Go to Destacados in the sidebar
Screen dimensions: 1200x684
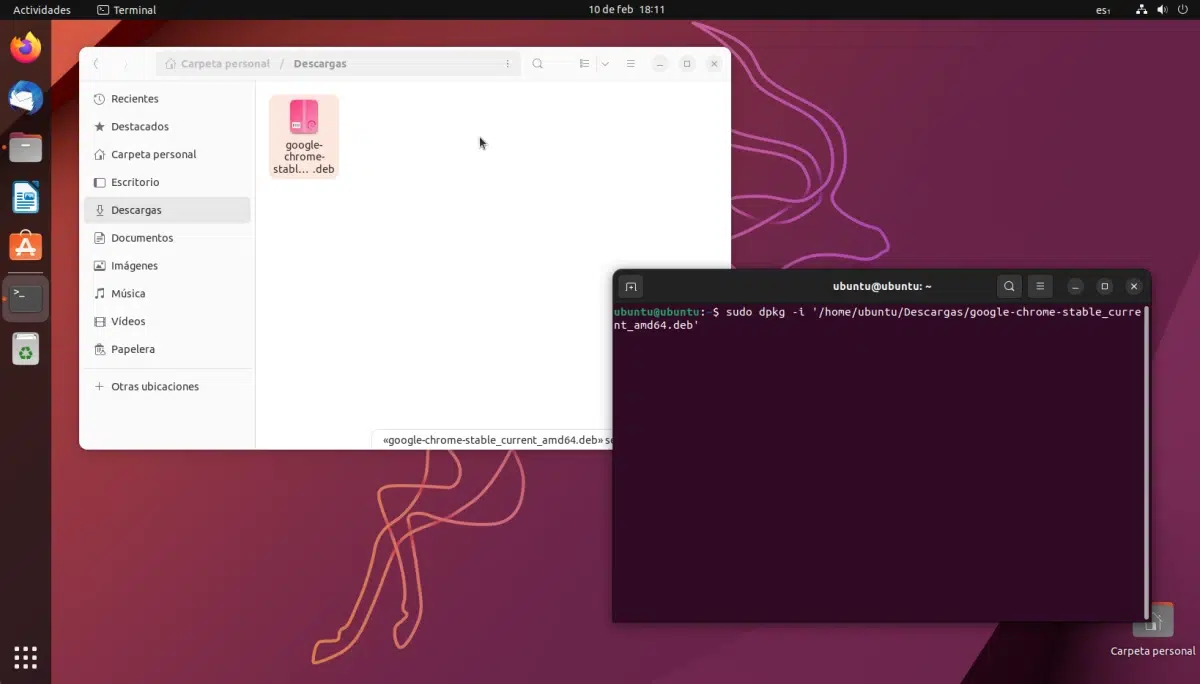coord(139,127)
